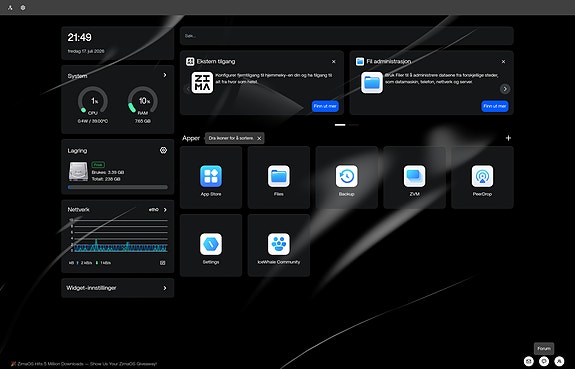Image resolution: width=575 pixels, height=369 pixels.
Task: Open Widget-innstillinger
Action: 118,288
